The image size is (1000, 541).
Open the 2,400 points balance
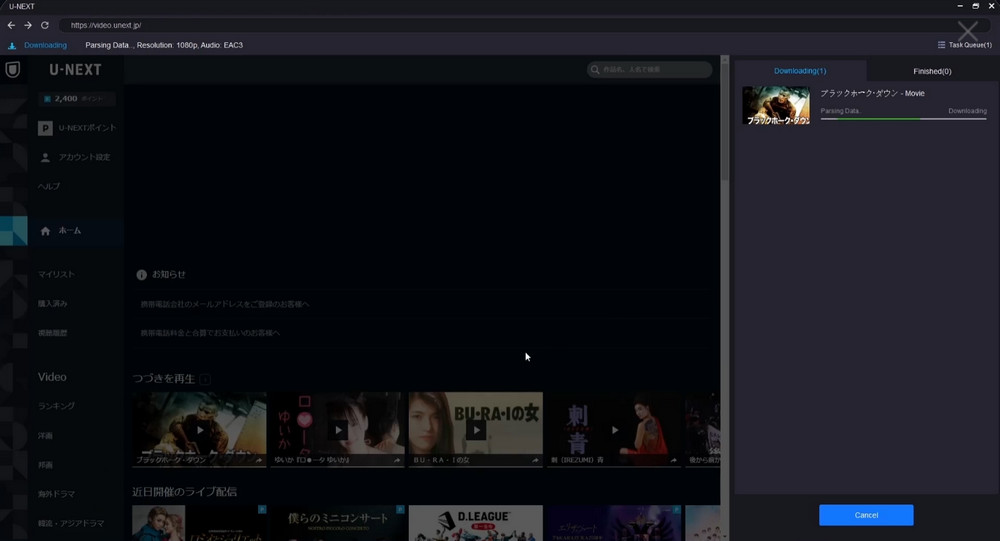pos(77,99)
